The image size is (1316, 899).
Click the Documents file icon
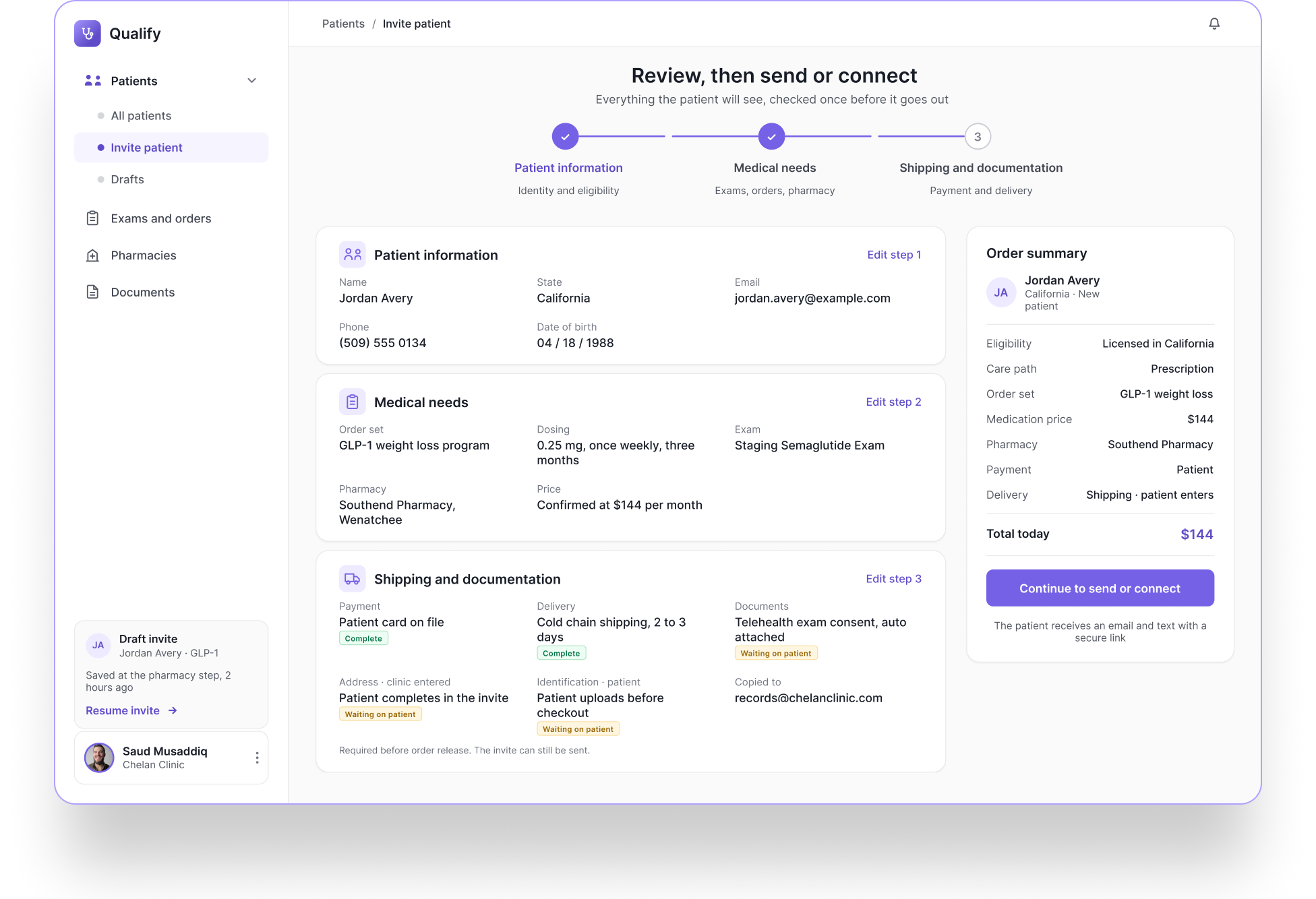pyautogui.click(x=93, y=292)
